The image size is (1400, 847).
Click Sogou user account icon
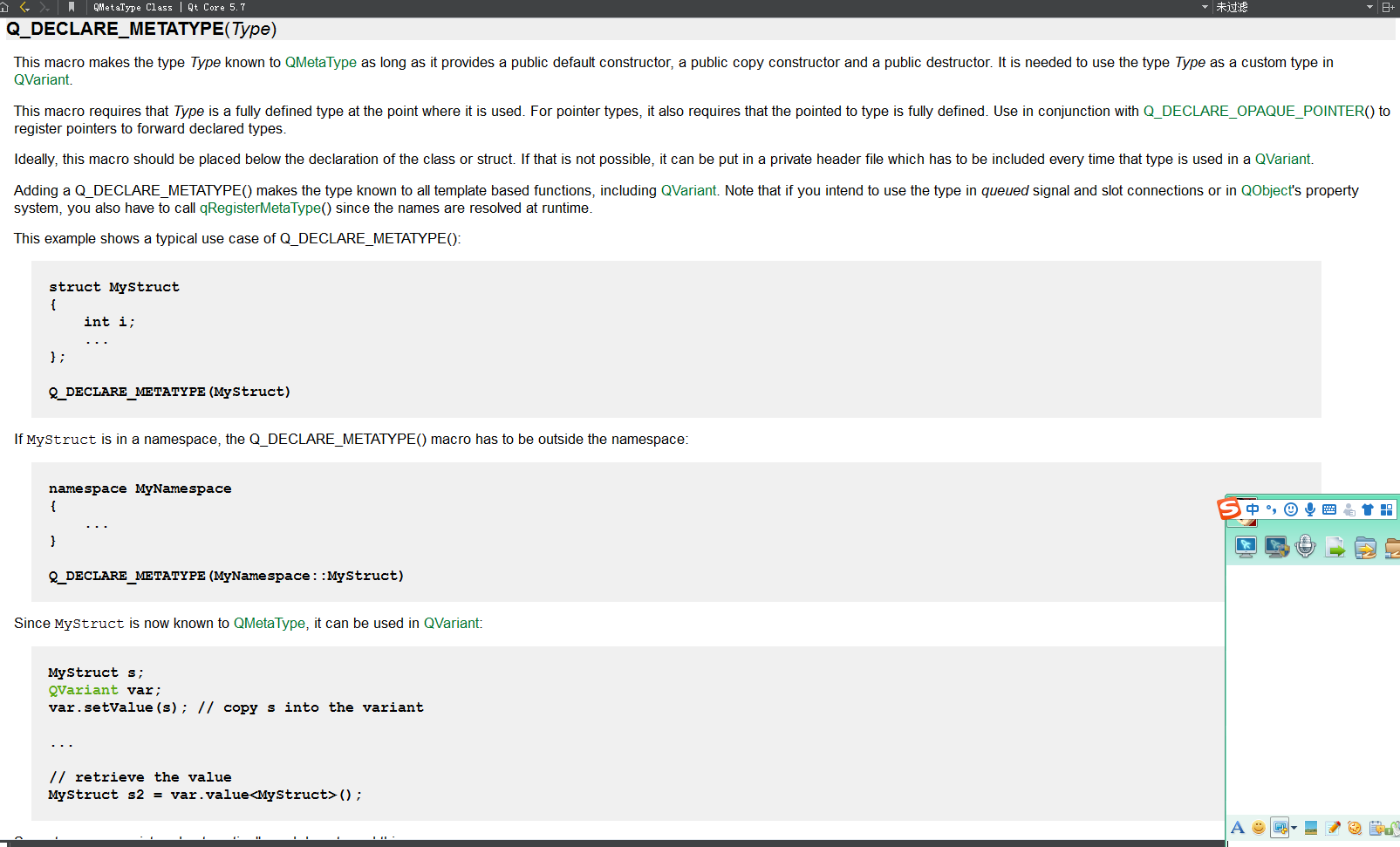pyautogui.click(x=1349, y=509)
